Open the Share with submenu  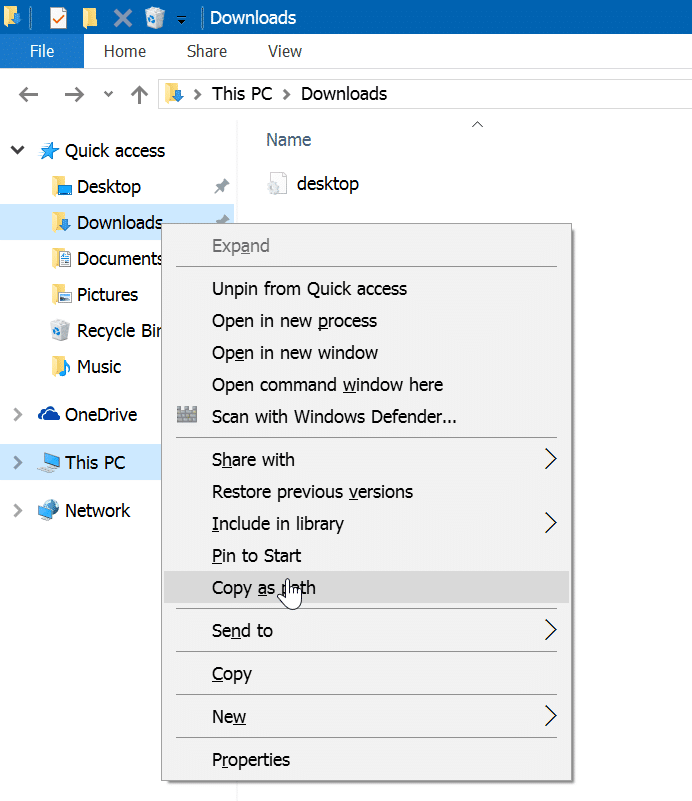[x=366, y=460]
